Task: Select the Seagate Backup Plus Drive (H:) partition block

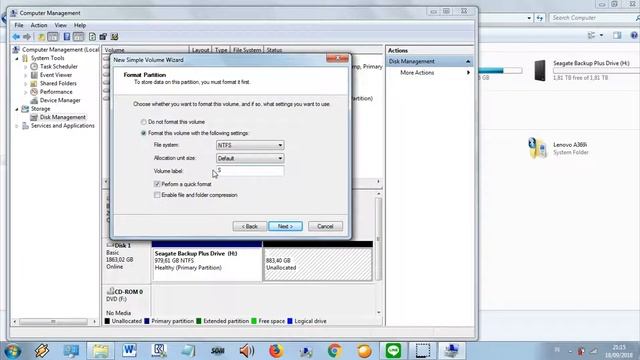Action: [207, 264]
